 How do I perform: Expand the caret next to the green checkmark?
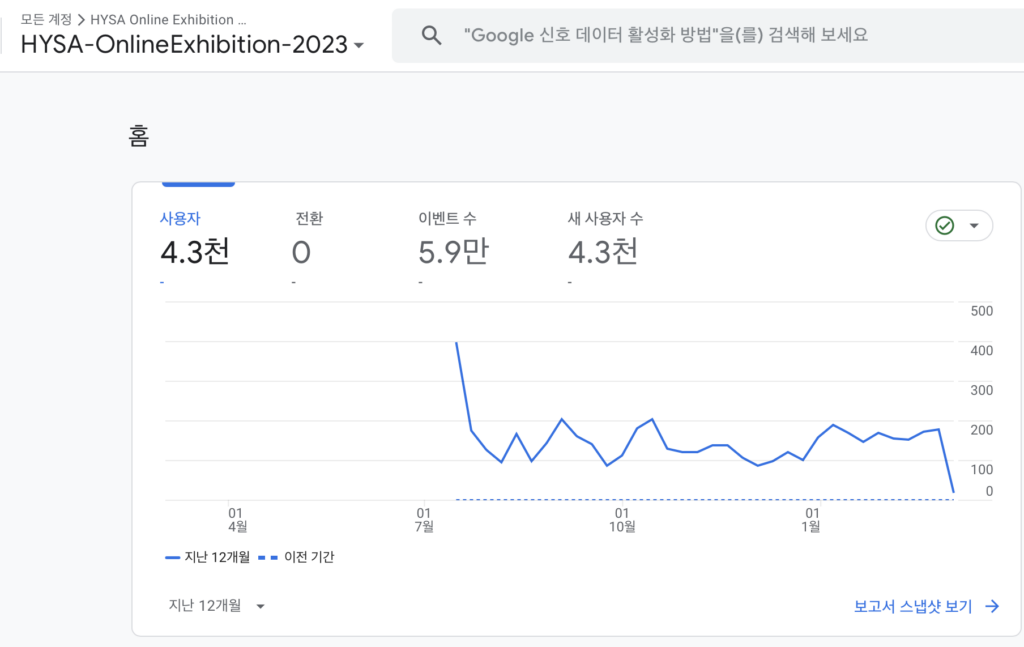tap(974, 226)
